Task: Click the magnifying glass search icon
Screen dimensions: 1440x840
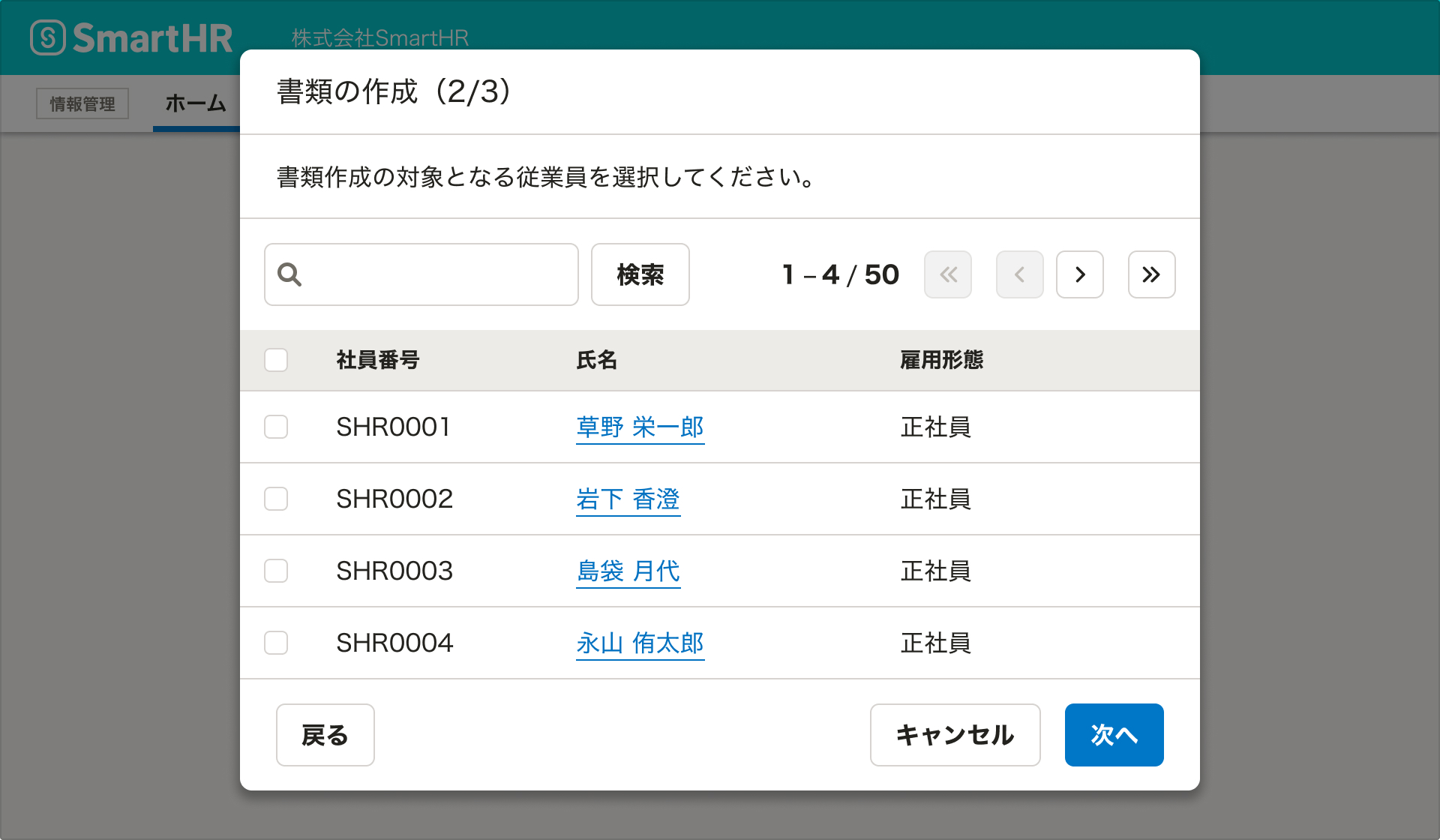Action: pos(289,274)
